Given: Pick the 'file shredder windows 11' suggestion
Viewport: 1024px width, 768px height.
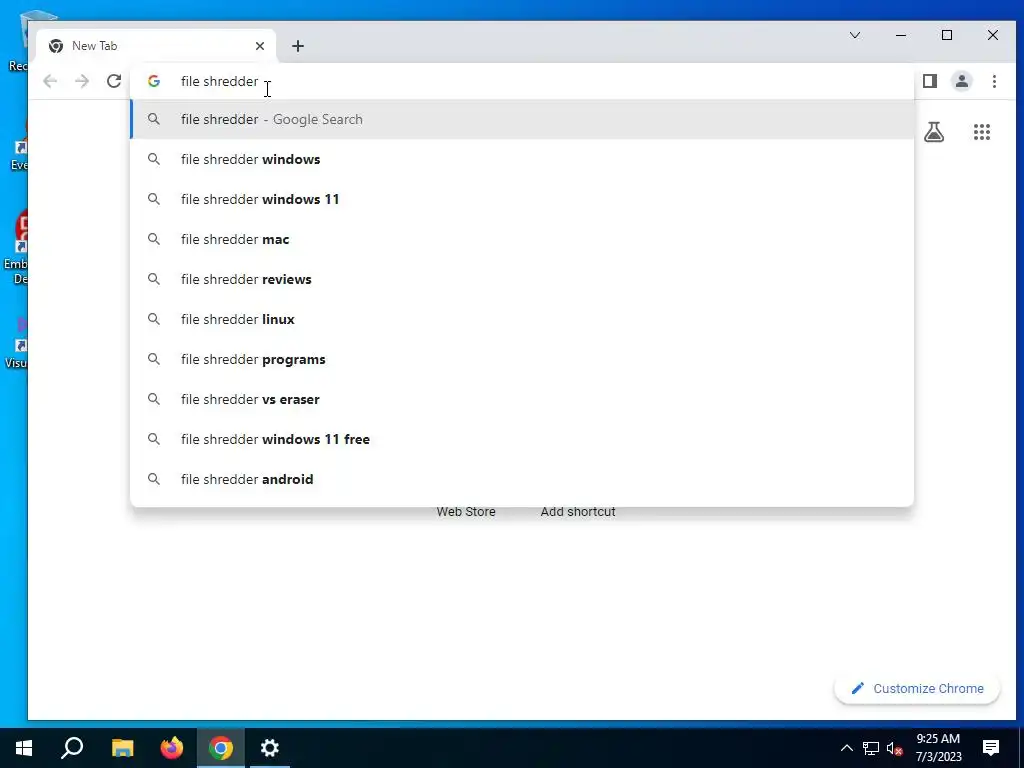Looking at the screenshot, I should [x=522, y=199].
